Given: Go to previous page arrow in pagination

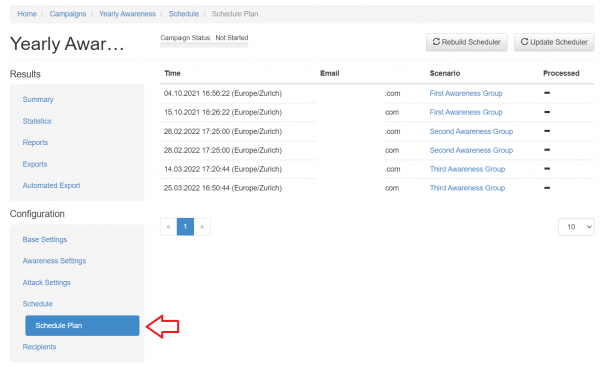Looking at the screenshot, I should click(x=168, y=227).
